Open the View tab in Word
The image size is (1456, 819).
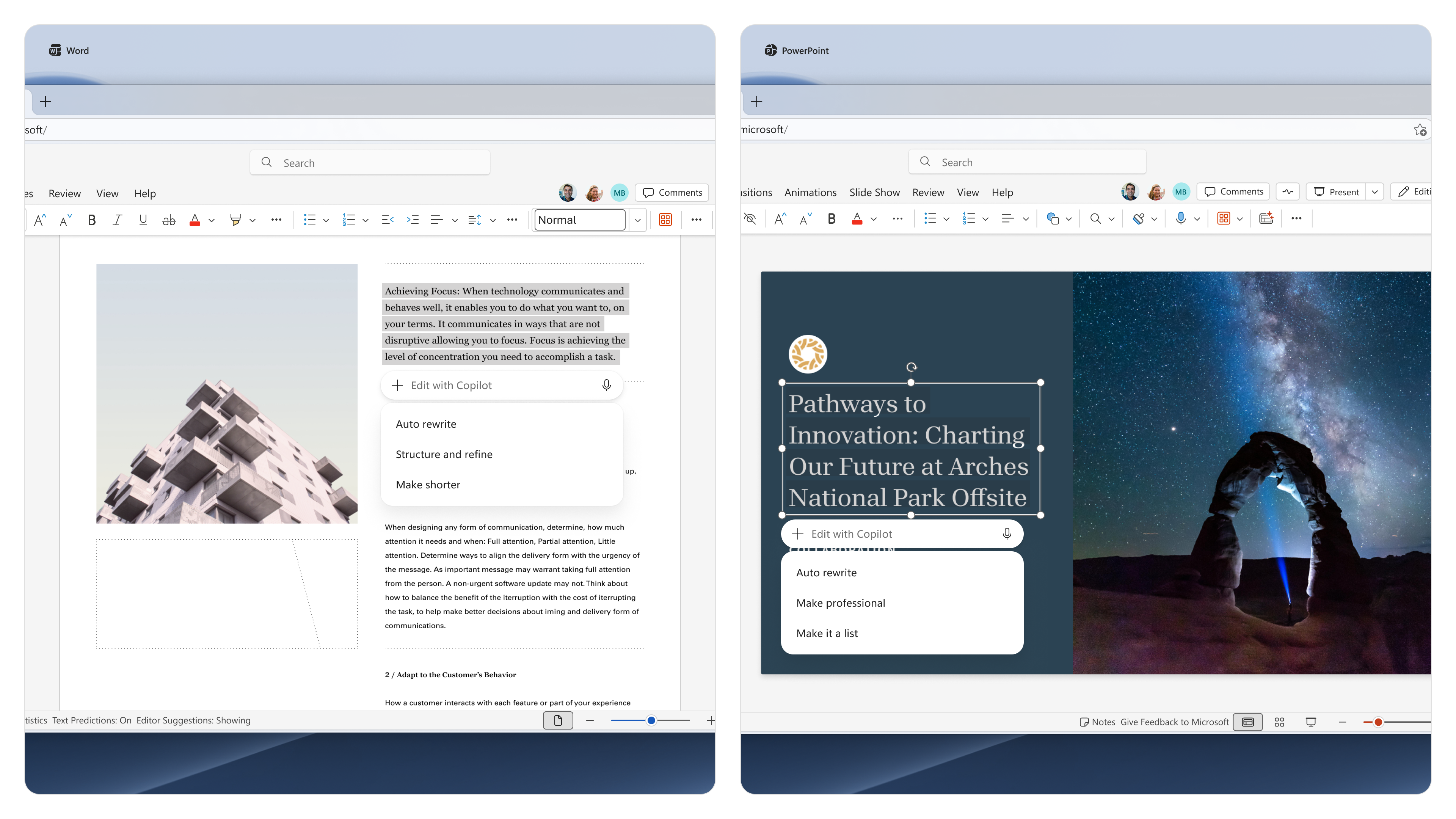(107, 193)
